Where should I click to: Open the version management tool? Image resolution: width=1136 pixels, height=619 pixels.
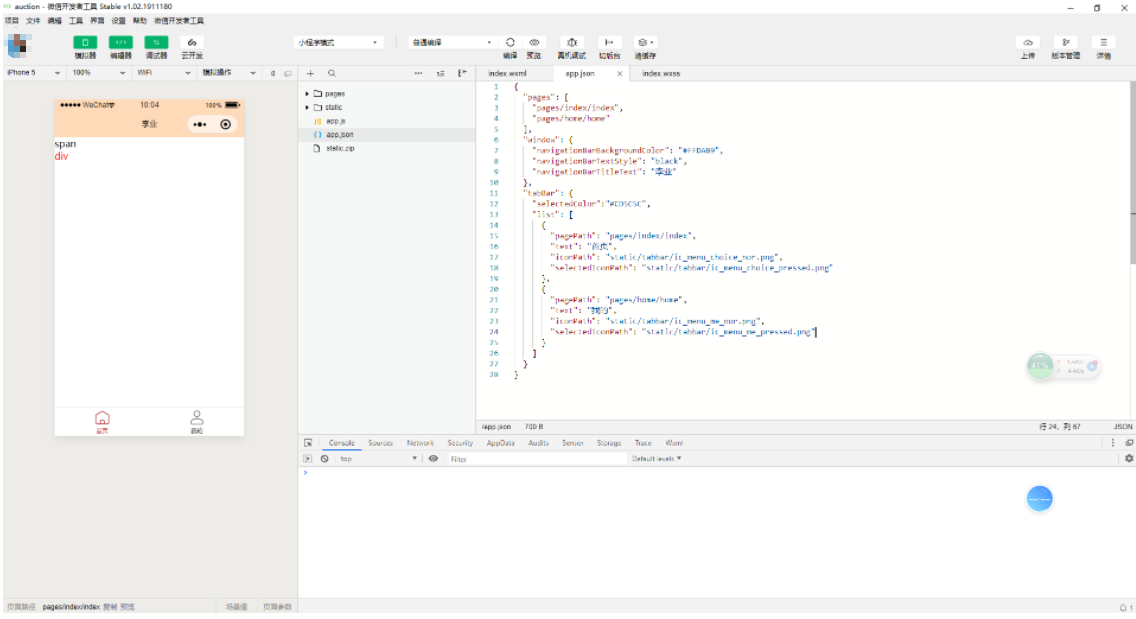pos(1065,43)
